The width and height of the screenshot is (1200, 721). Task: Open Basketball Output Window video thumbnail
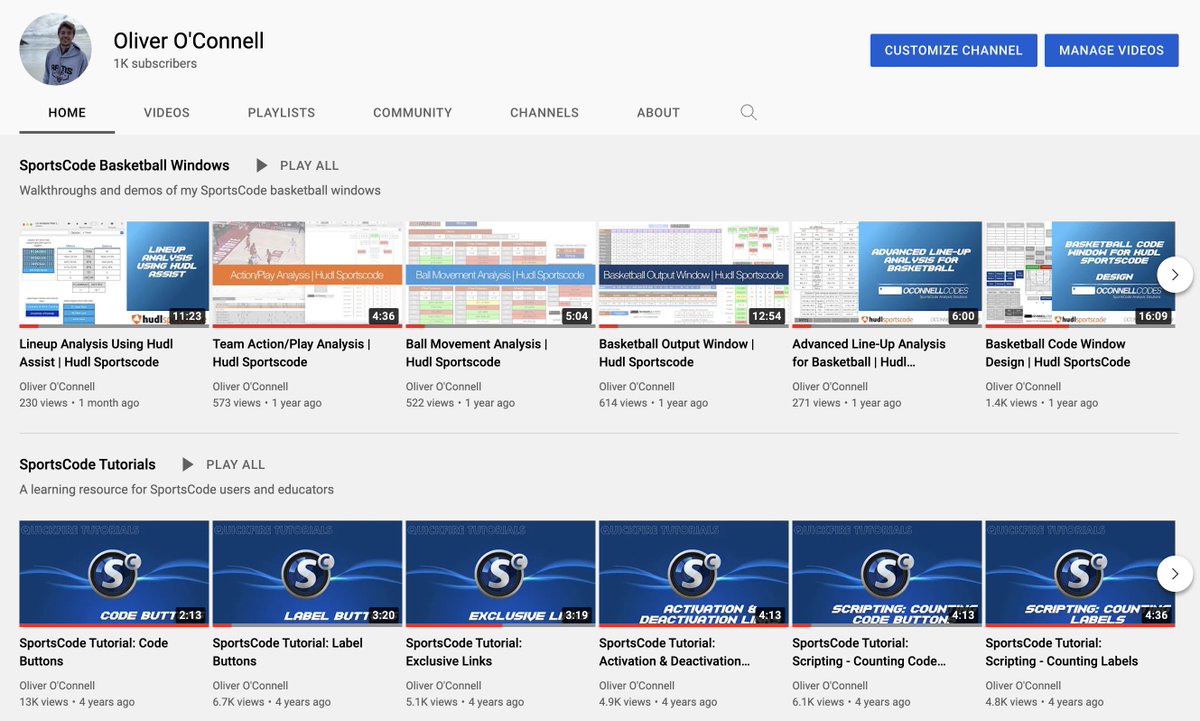[694, 275]
